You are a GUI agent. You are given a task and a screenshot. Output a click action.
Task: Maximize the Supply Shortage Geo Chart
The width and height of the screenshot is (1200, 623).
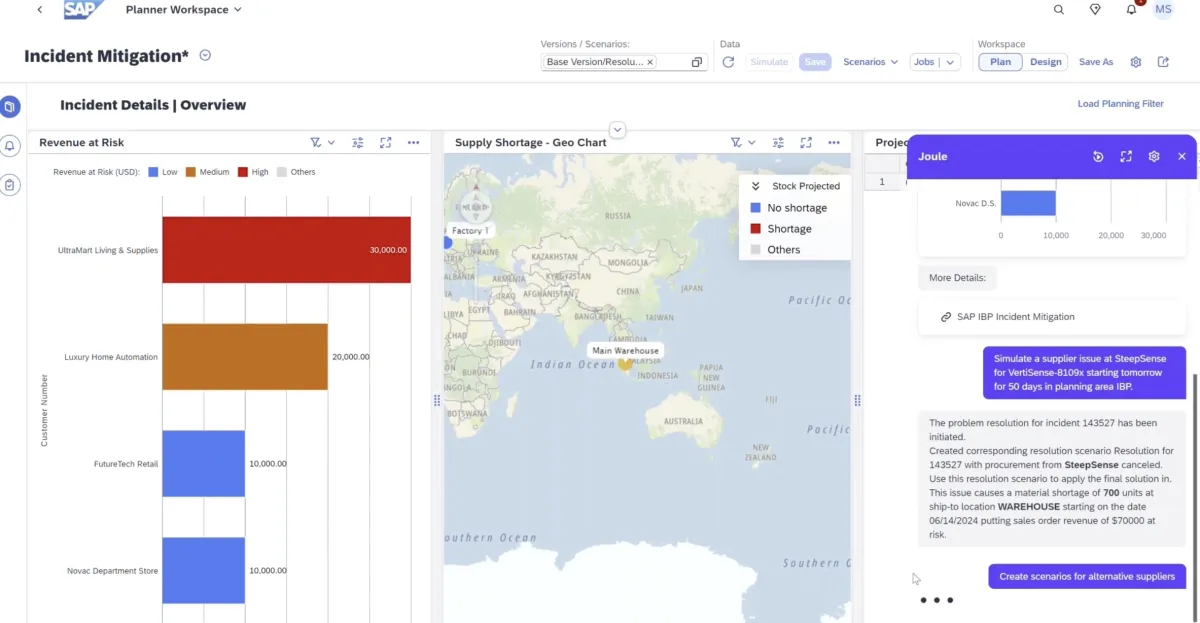[x=806, y=143]
